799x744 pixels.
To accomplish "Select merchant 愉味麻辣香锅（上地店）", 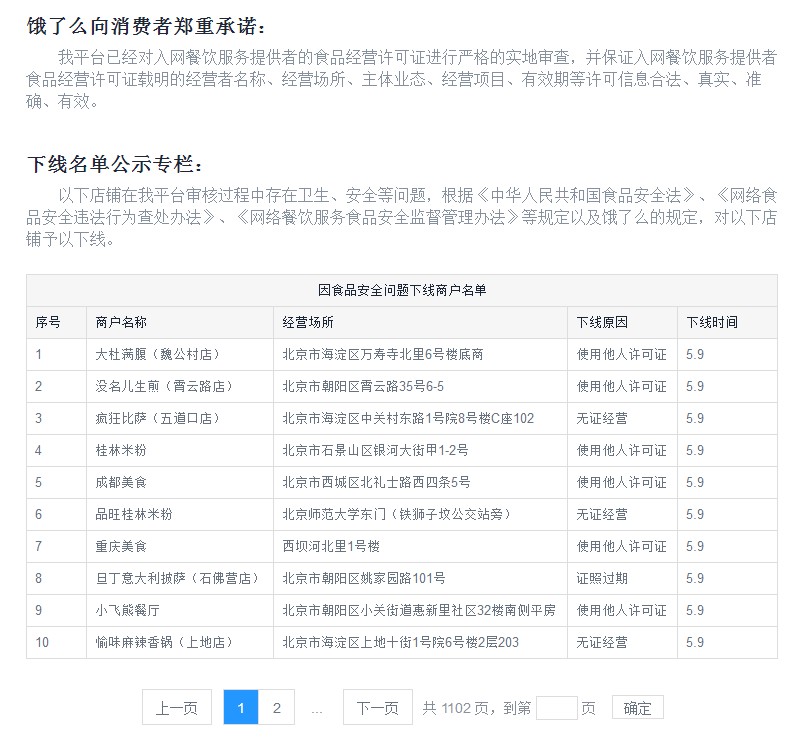I will 166,642.
